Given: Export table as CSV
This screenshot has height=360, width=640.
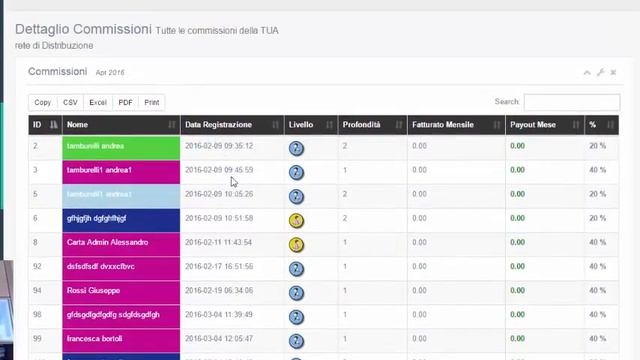Looking at the screenshot, I should (70, 102).
